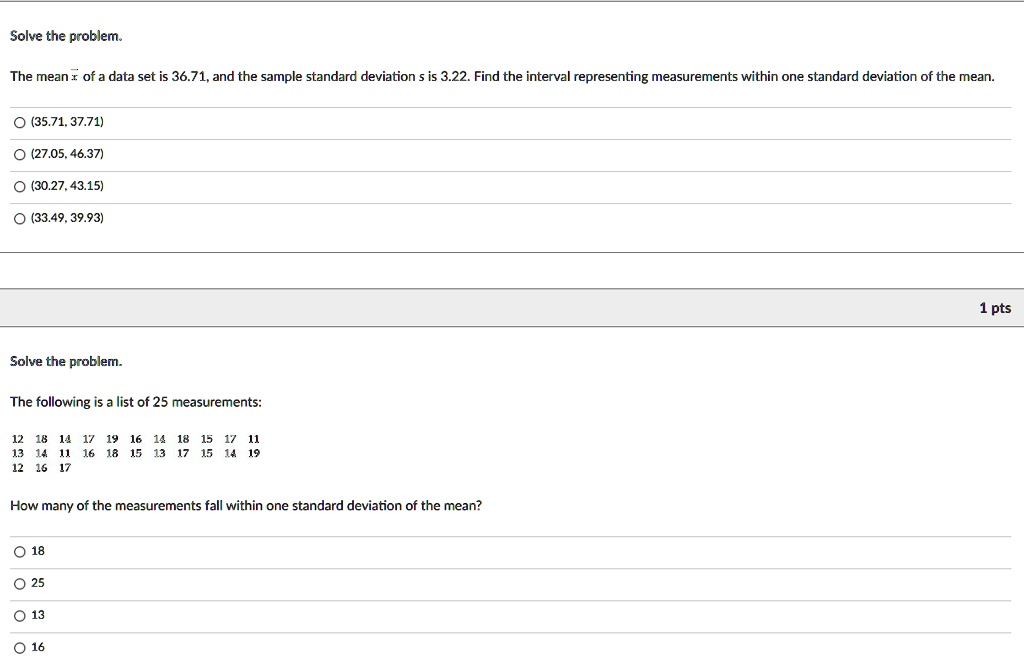Click the answer text 16
This screenshot has width=1024, height=658.
[36, 647]
